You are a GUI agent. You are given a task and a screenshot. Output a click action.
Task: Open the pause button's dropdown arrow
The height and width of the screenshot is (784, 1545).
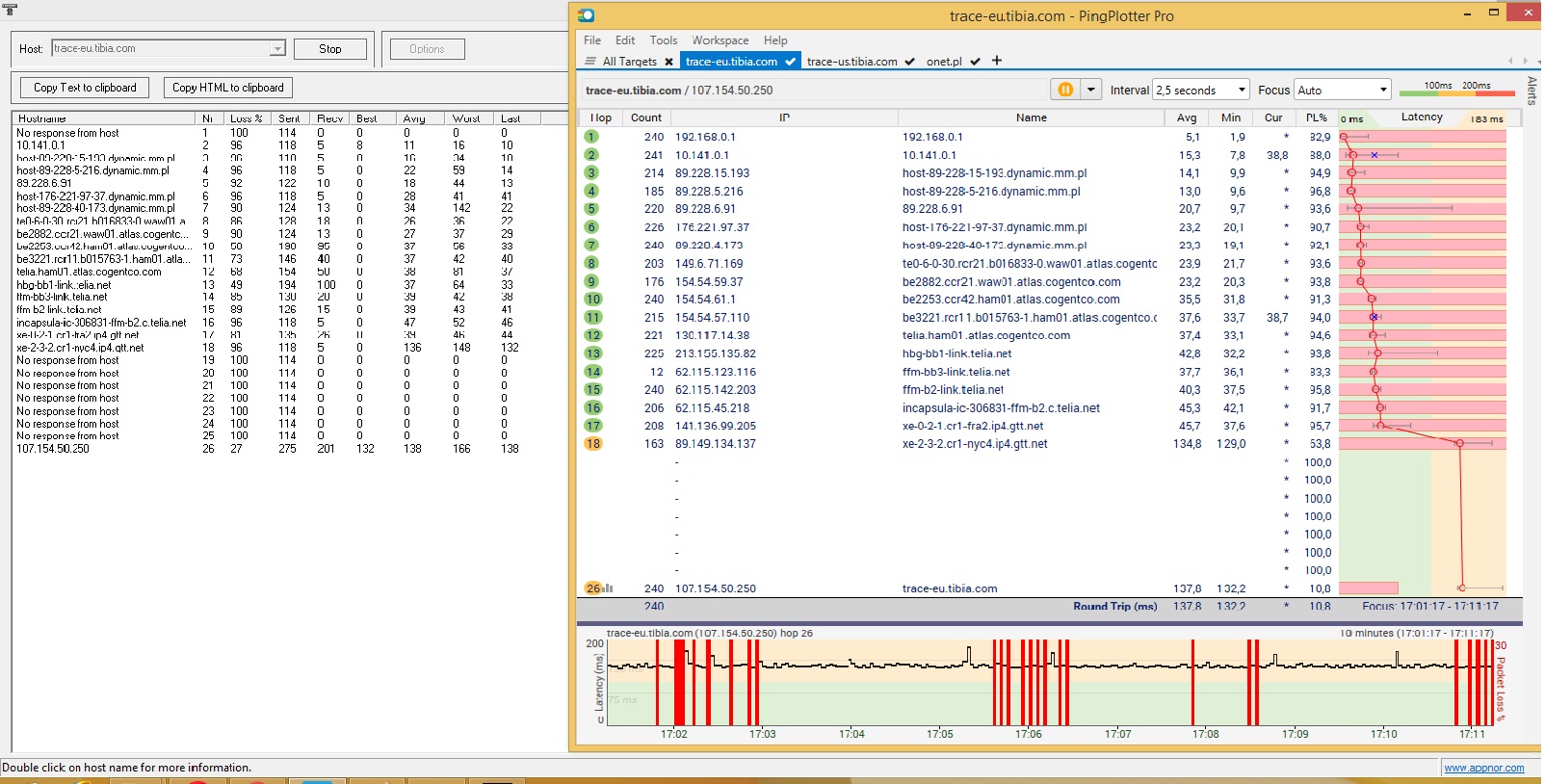pyautogui.click(x=1091, y=90)
